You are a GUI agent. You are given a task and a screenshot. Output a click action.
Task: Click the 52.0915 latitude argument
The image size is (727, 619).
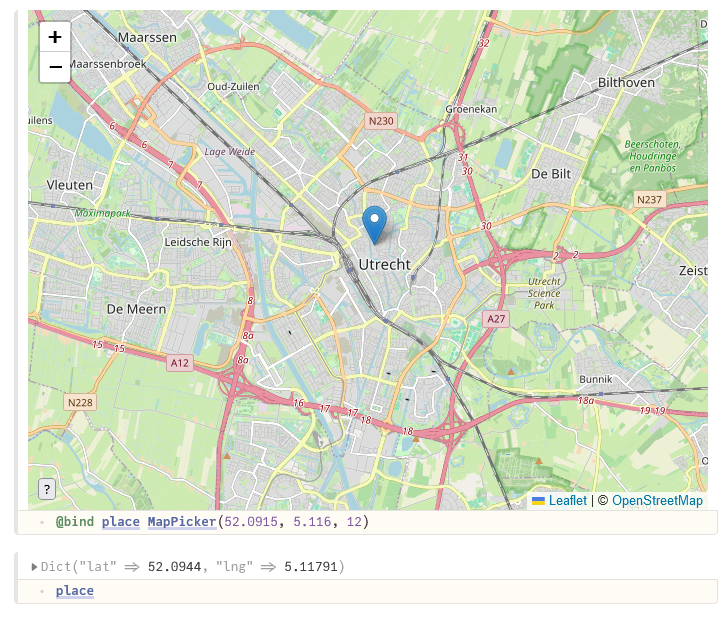tap(251, 522)
